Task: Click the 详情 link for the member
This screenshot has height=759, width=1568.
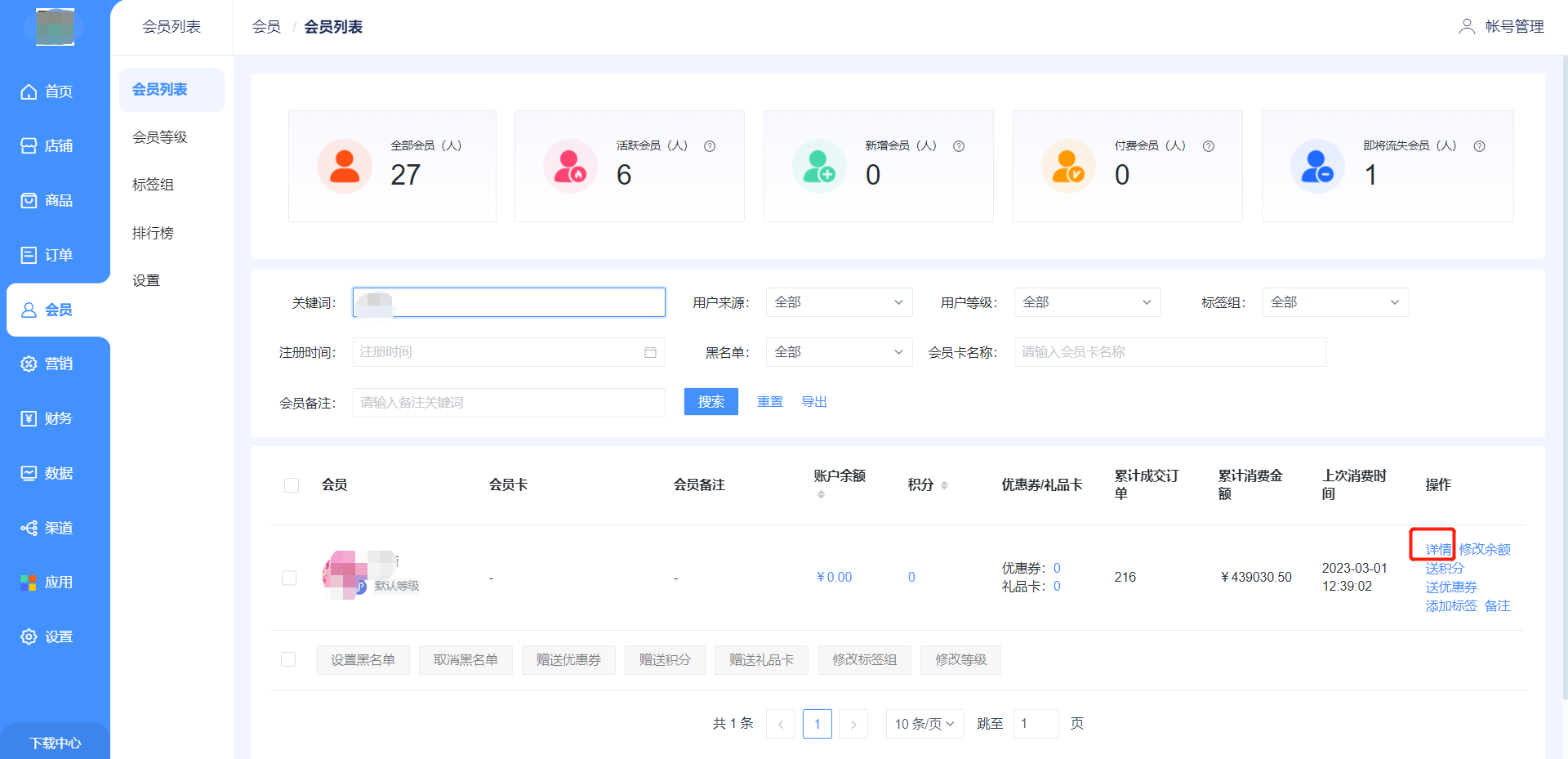Action: click(x=1437, y=549)
